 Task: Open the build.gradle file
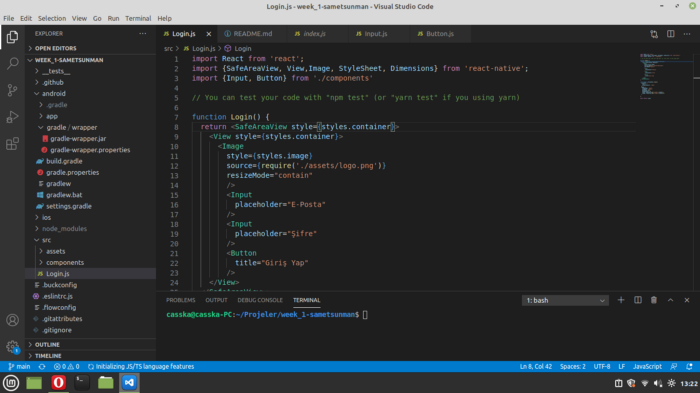[91, 161]
